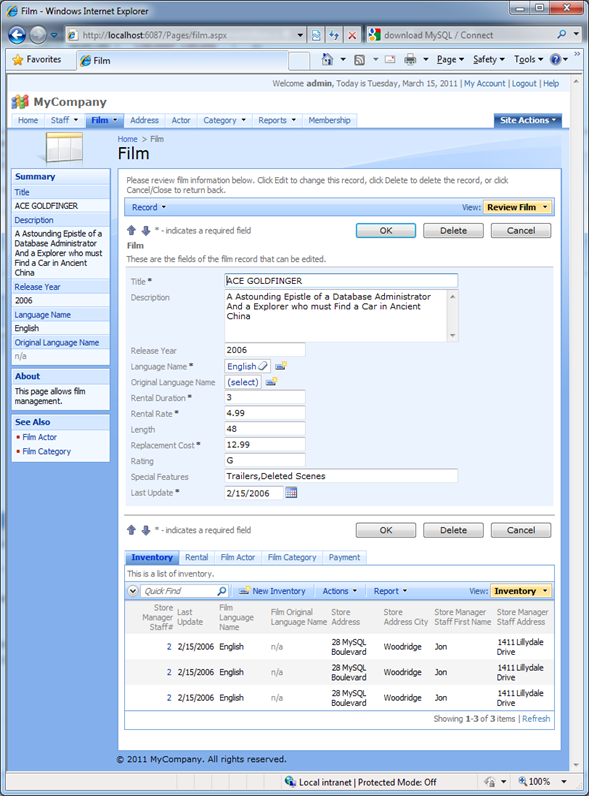Viewport: 589px width, 796px height.
Task: Open the Site Actions dropdown
Action: coord(528,120)
